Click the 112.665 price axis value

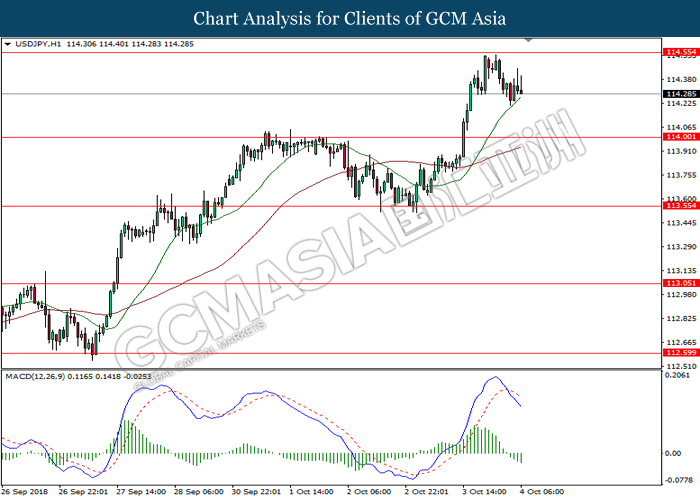[x=681, y=342]
